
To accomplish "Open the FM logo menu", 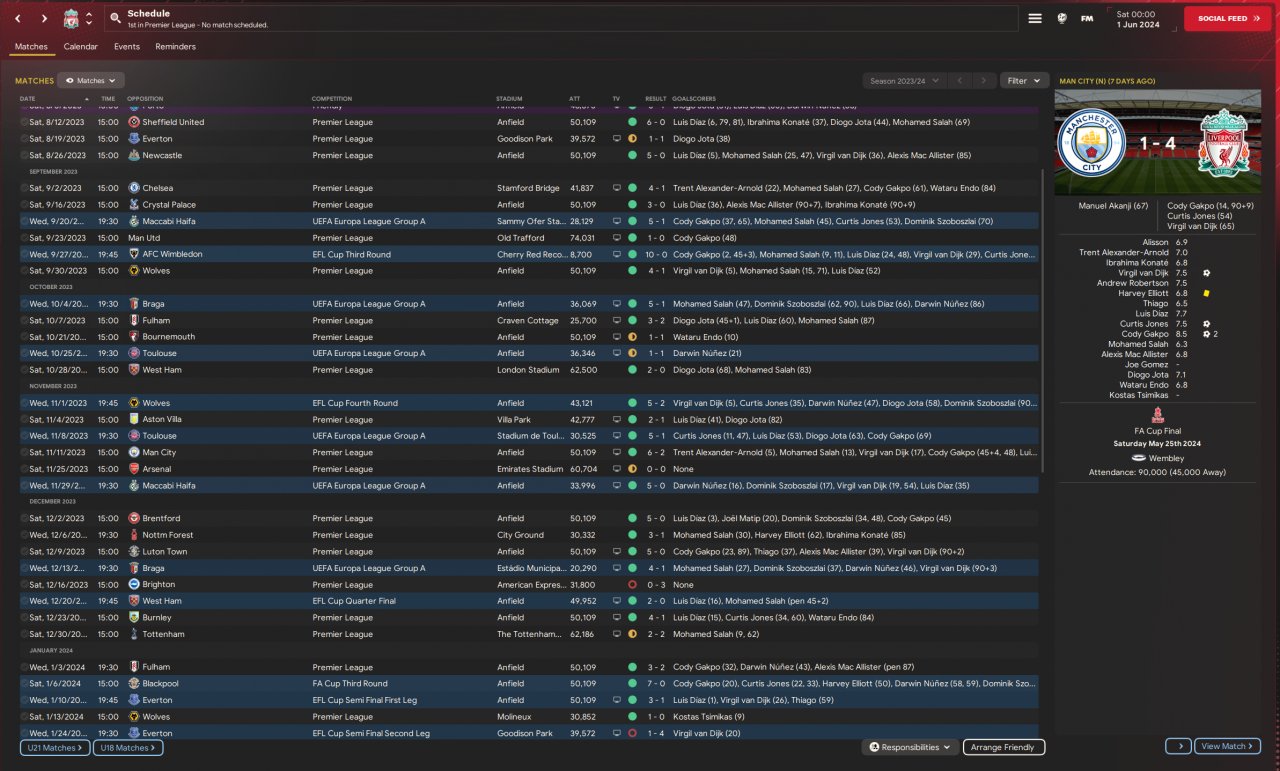I will tap(1087, 18).
